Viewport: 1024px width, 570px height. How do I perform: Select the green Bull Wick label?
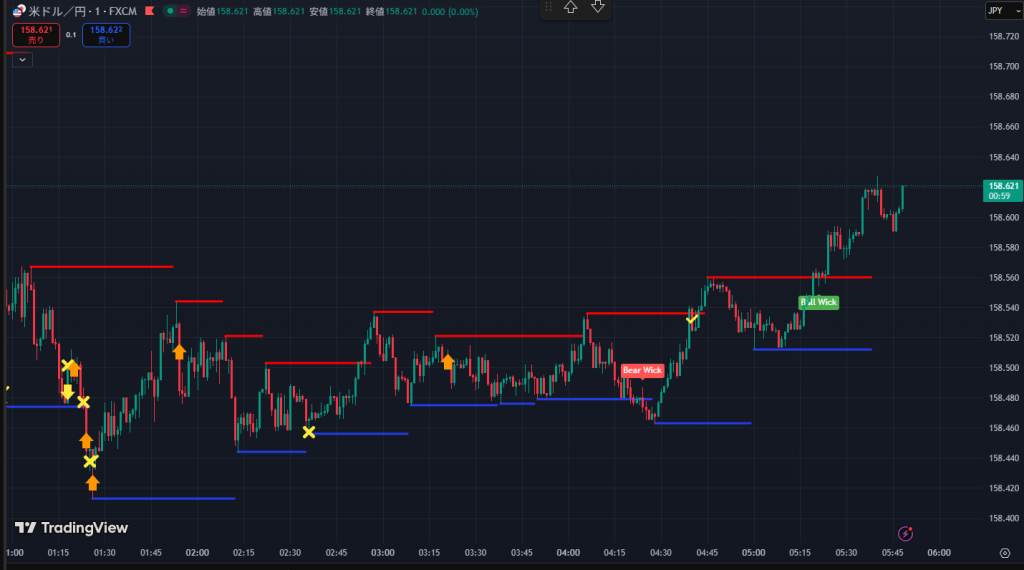click(818, 301)
